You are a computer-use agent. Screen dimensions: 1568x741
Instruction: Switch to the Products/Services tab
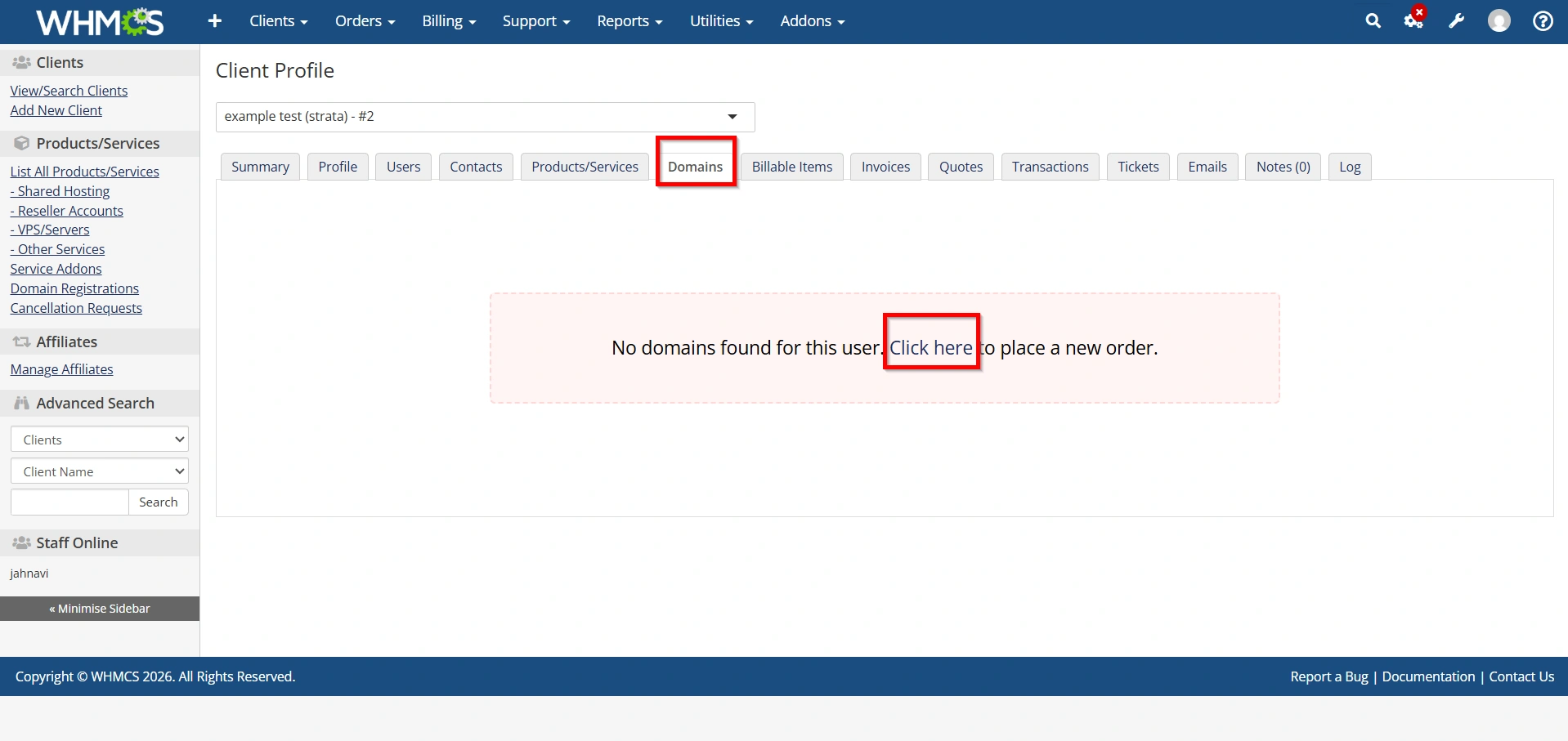(585, 167)
